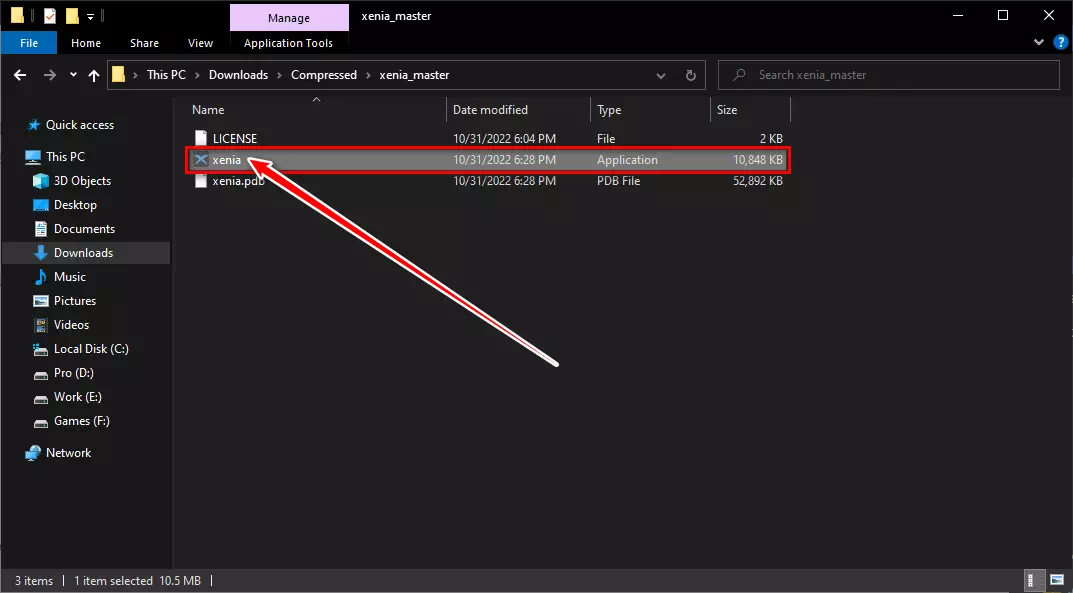This screenshot has height=593, width=1073.
Task: Collapse the ribbon with the chevron
Action: [x=1039, y=42]
